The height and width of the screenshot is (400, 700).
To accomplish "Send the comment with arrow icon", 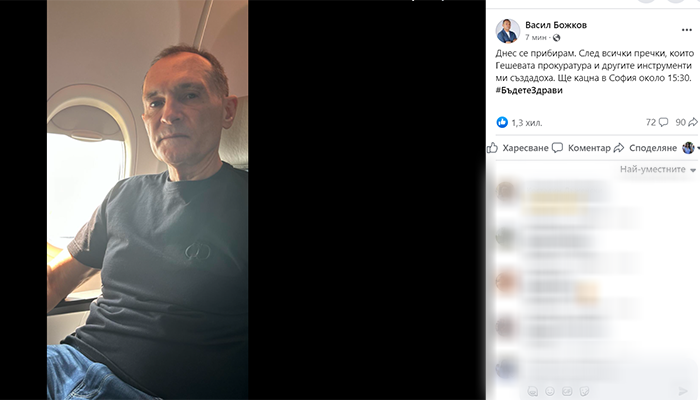I will coord(683,392).
